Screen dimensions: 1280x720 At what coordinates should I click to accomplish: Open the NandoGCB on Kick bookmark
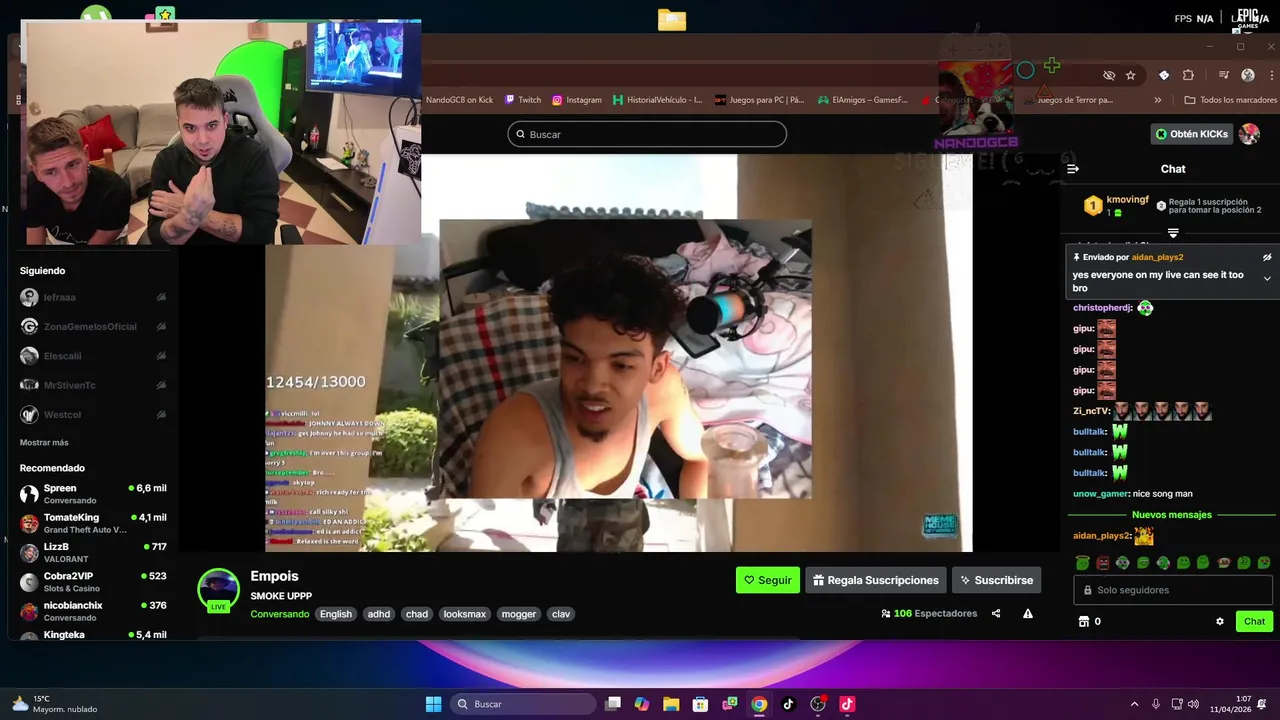[459, 100]
